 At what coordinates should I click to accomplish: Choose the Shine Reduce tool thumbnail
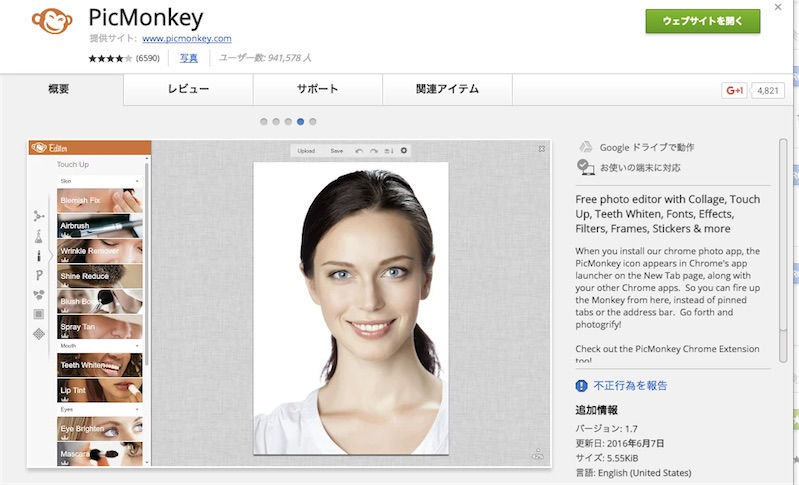coord(100,276)
